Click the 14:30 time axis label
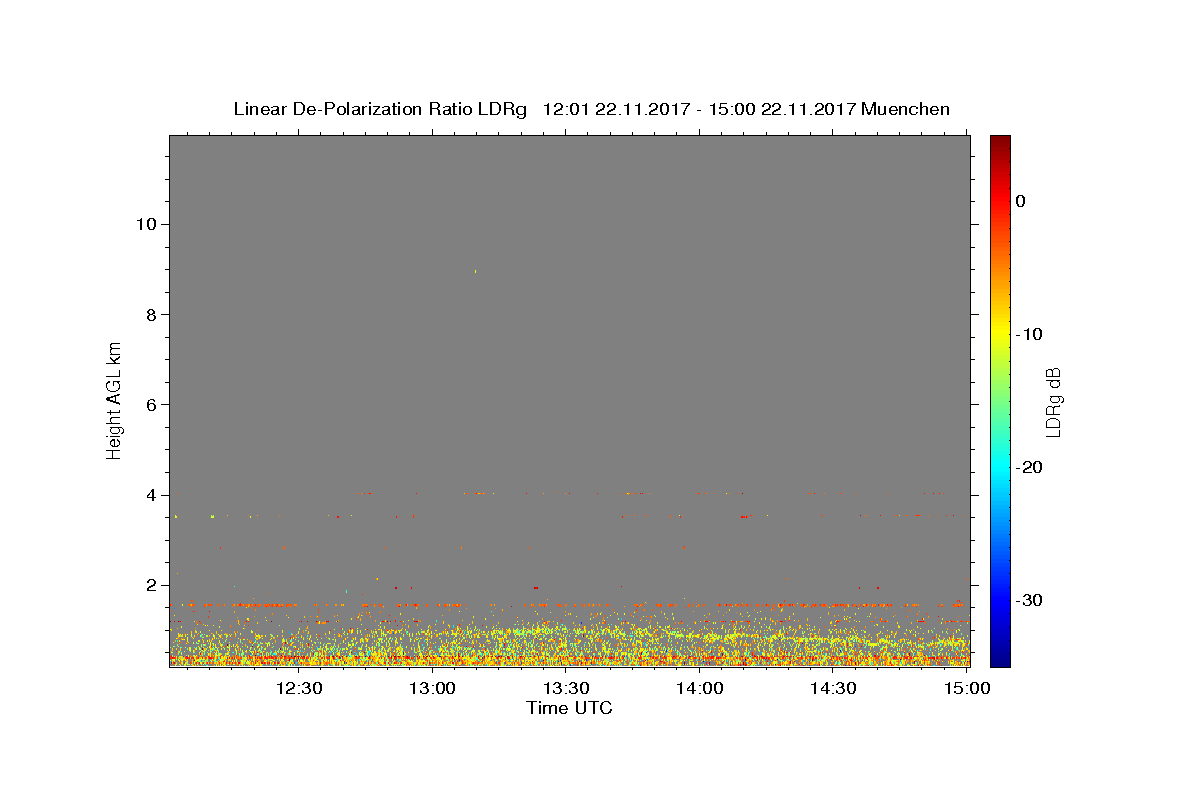The width and height of the screenshot is (1200, 800). click(833, 688)
